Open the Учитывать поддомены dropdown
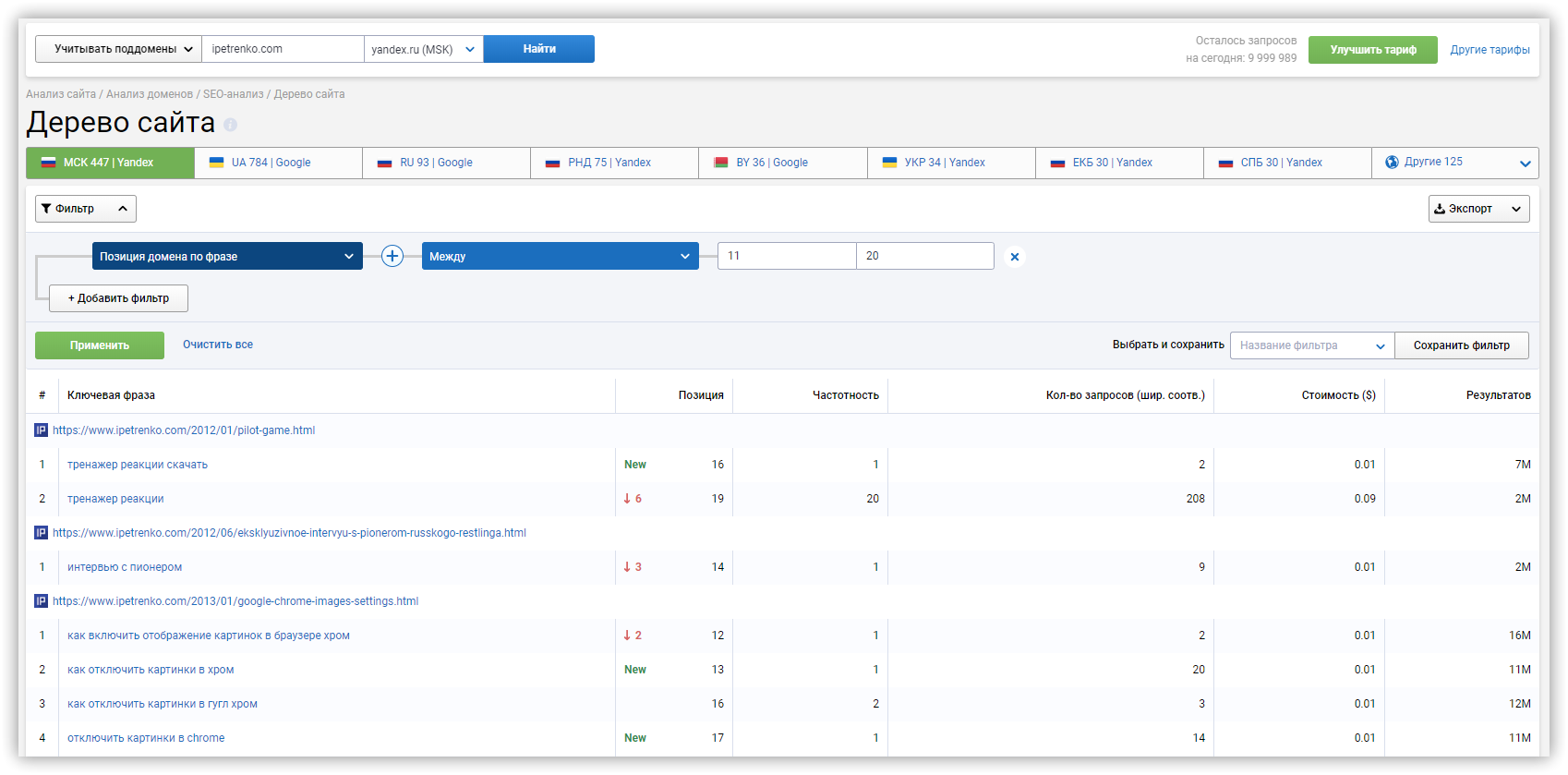The image size is (1568, 775). pyautogui.click(x=118, y=49)
